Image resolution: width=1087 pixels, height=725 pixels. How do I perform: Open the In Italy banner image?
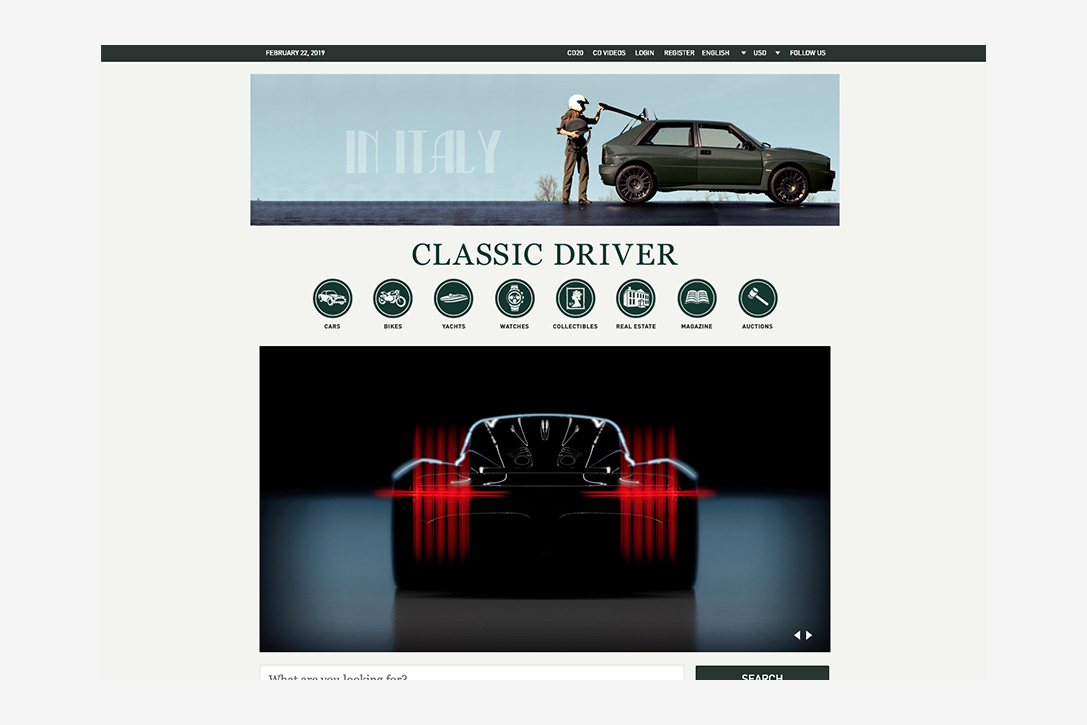tap(545, 150)
